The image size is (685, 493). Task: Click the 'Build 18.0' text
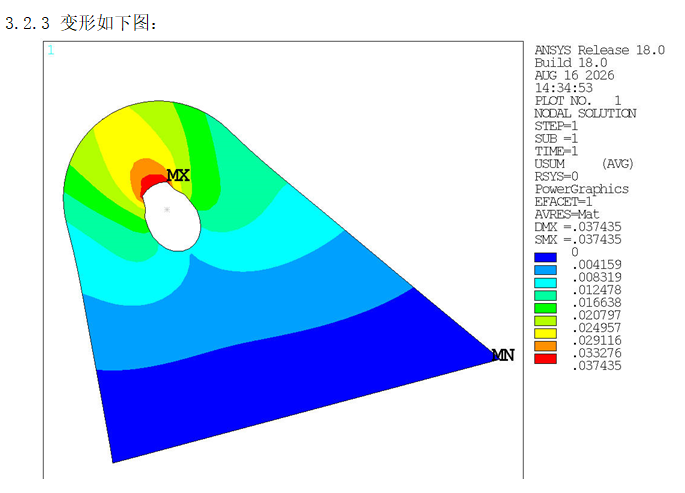[571, 62]
